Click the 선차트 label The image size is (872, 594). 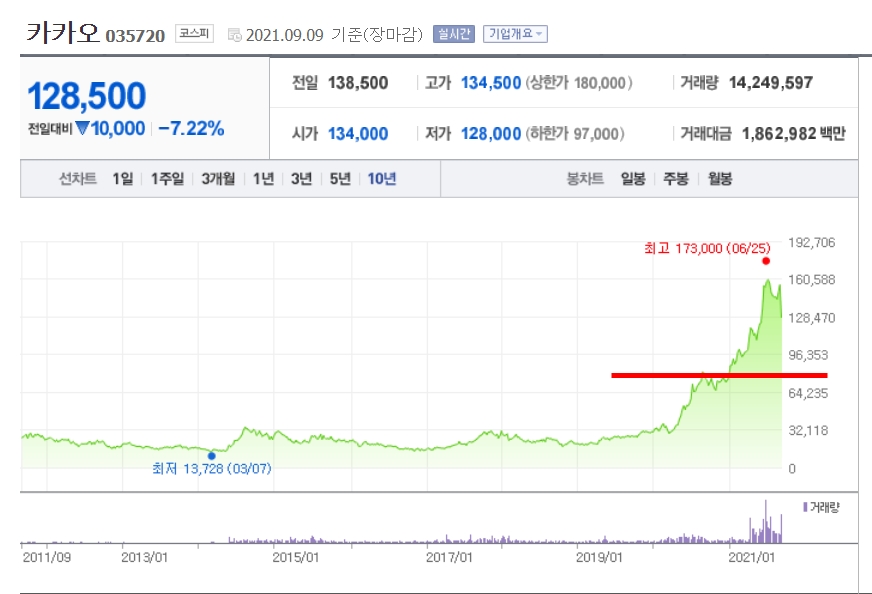pyautogui.click(x=78, y=179)
